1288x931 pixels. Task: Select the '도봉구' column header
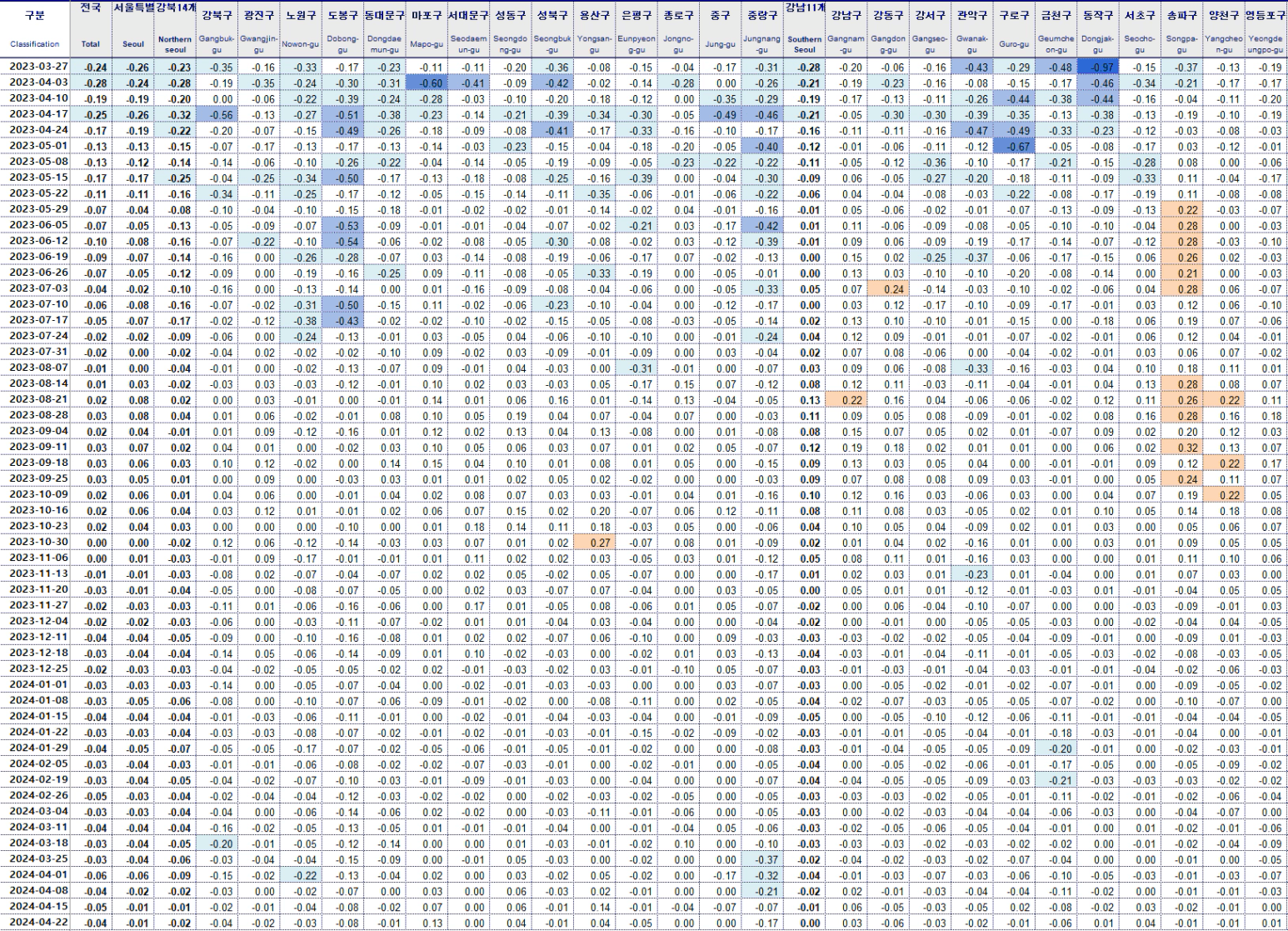[342, 15]
